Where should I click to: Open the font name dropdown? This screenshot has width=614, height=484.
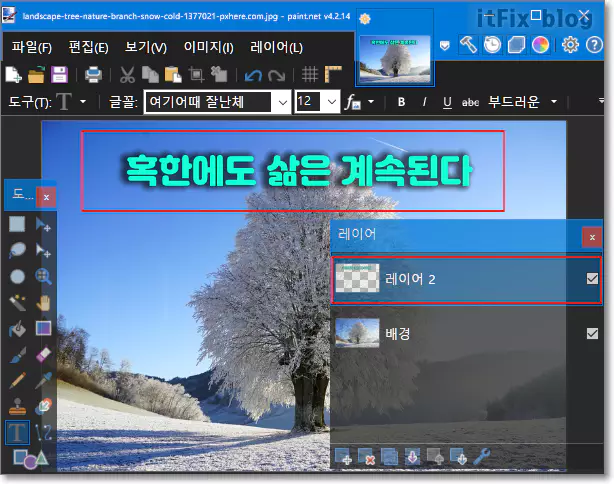[x=282, y=102]
